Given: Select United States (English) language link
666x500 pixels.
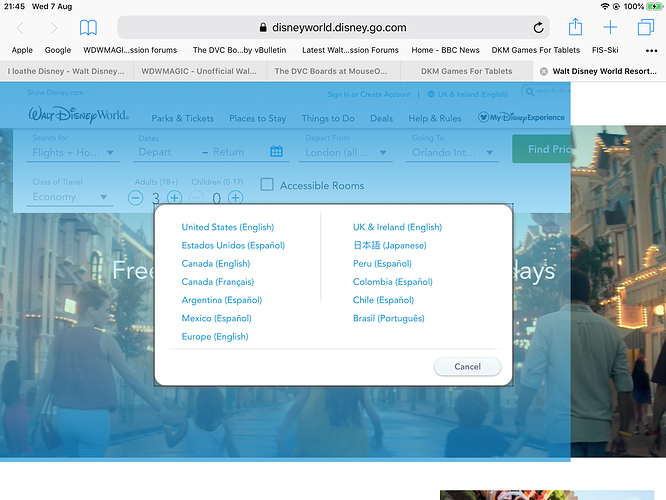Looking at the screenshot, I should (227, 227).
